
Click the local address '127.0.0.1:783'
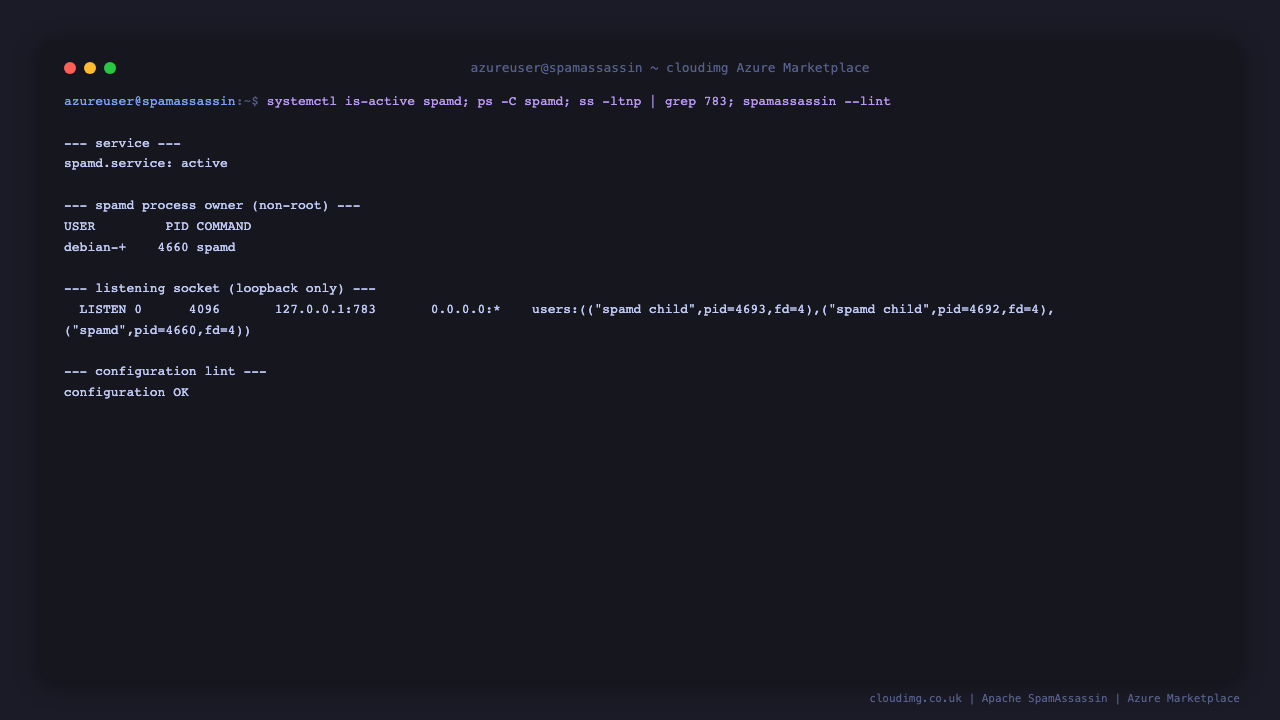point(325,310)
